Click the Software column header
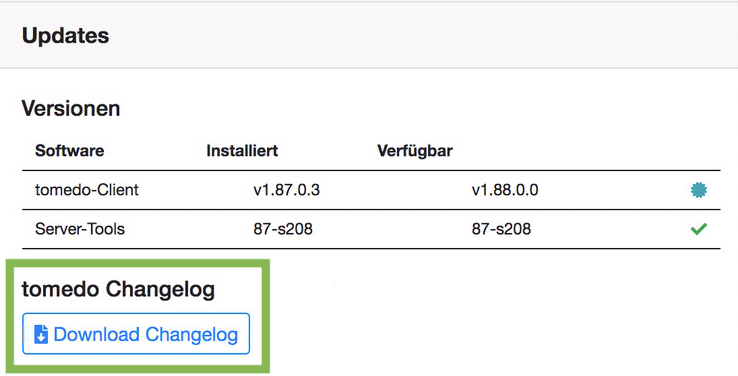The height and width of the screenshot is (376, 738). pyautogui.click(x=70, y=151)
